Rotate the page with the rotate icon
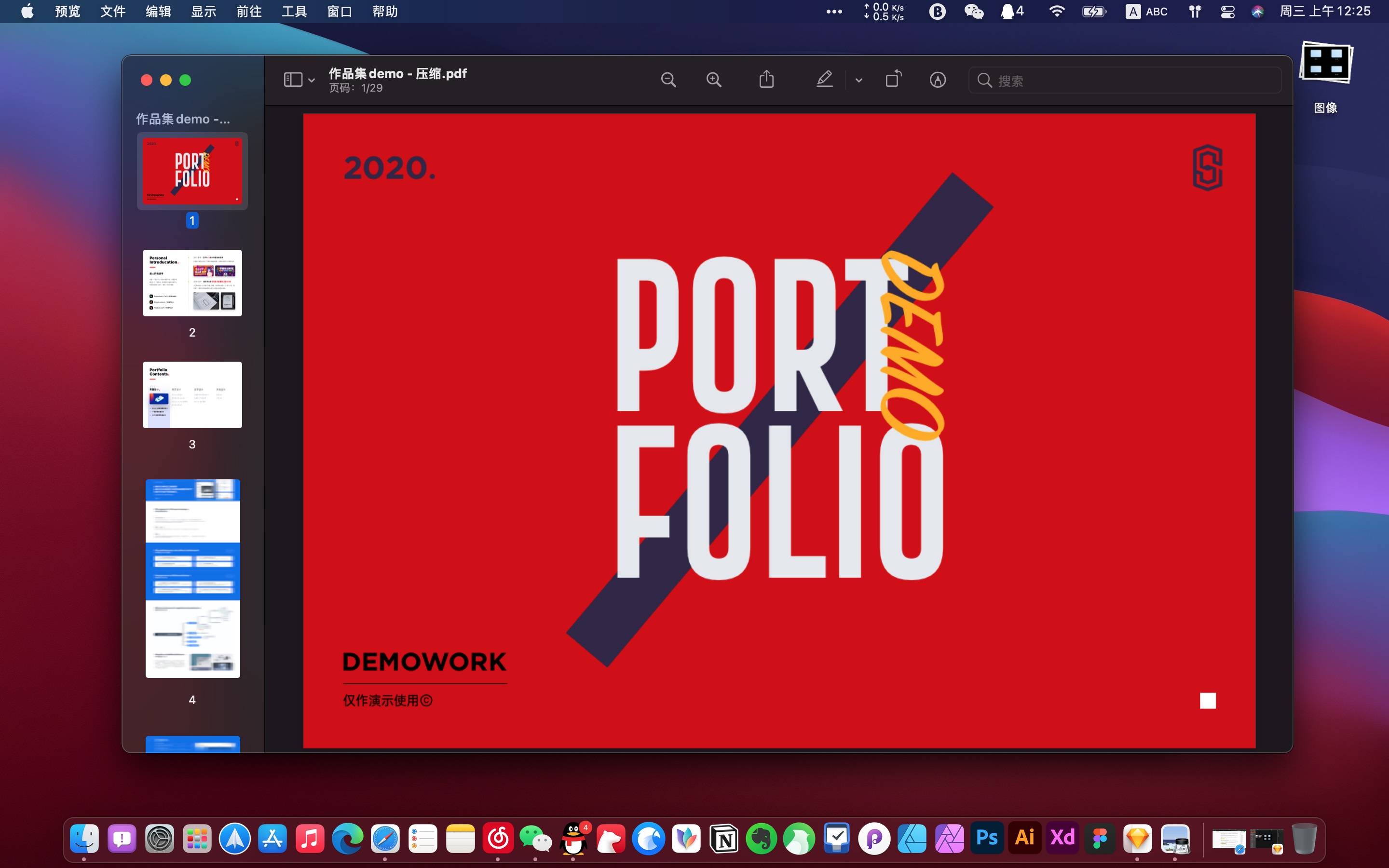This screenshot has width=1389, height=868. [893, 79]
